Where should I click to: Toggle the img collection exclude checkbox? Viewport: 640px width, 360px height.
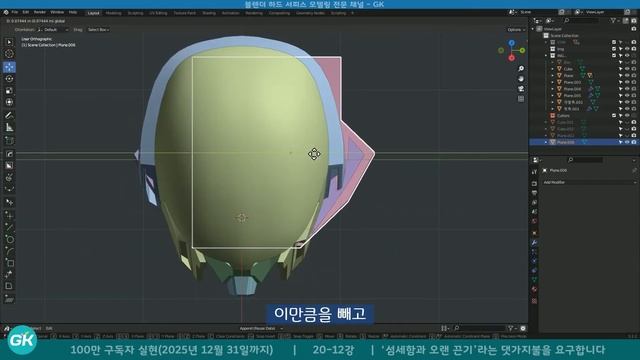pos(614,49)
